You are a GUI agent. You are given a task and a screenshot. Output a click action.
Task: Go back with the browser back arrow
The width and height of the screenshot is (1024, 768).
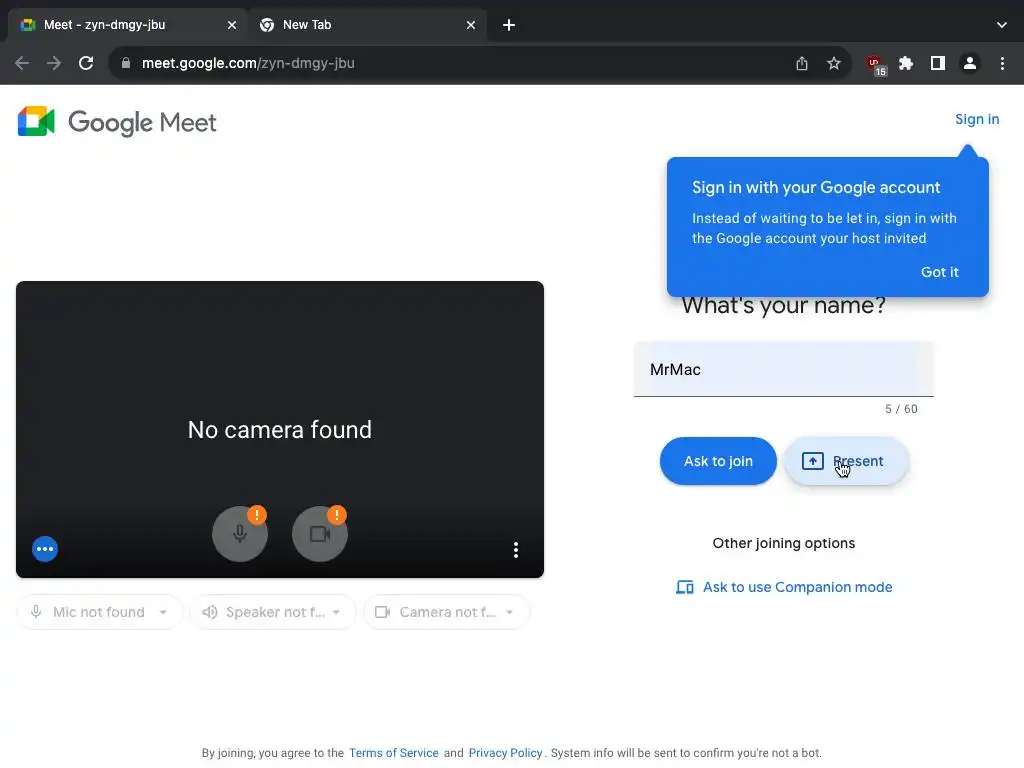point(22,63)
